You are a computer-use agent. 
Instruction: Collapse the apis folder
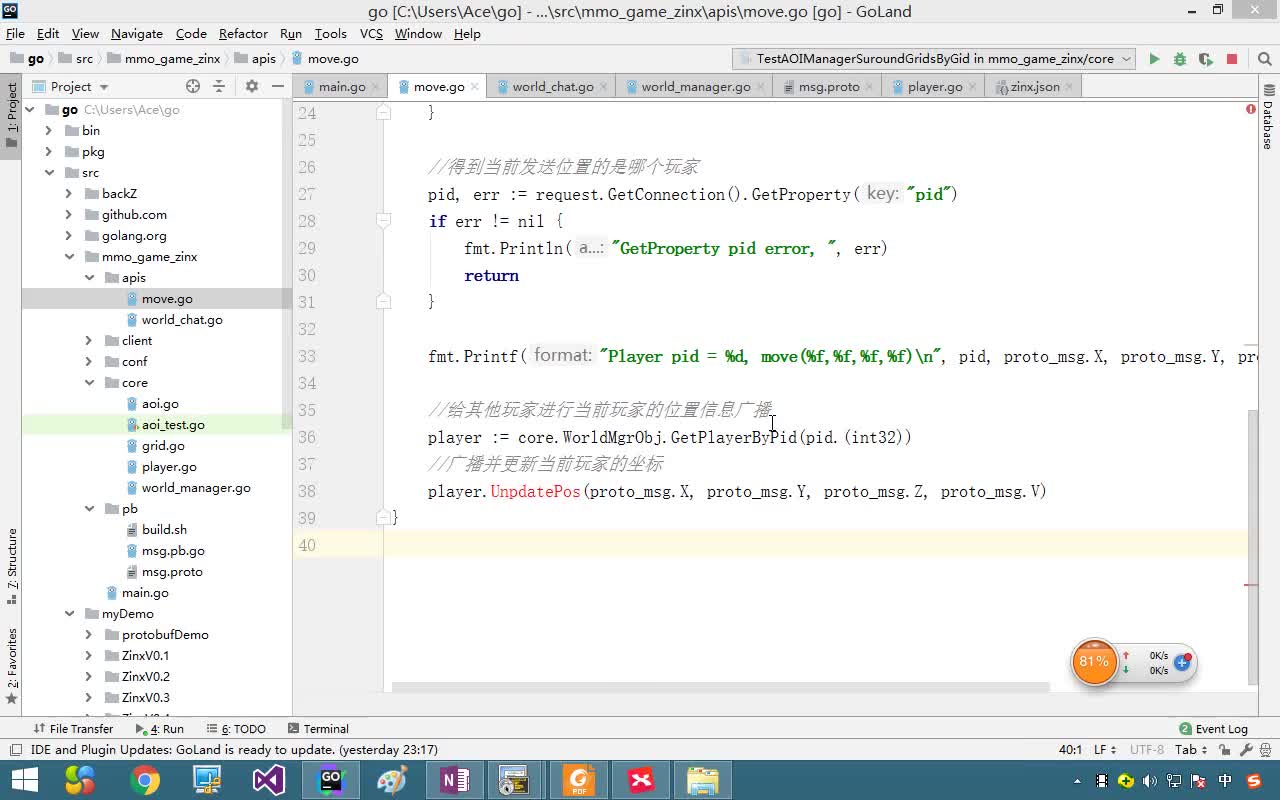89,278
